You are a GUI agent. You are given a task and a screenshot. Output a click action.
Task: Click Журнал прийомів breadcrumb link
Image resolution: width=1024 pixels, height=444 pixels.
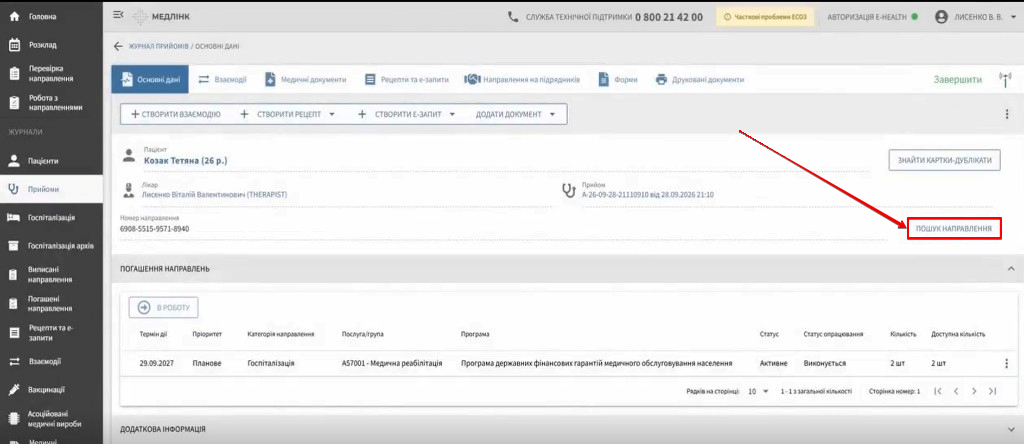[157, 46]
